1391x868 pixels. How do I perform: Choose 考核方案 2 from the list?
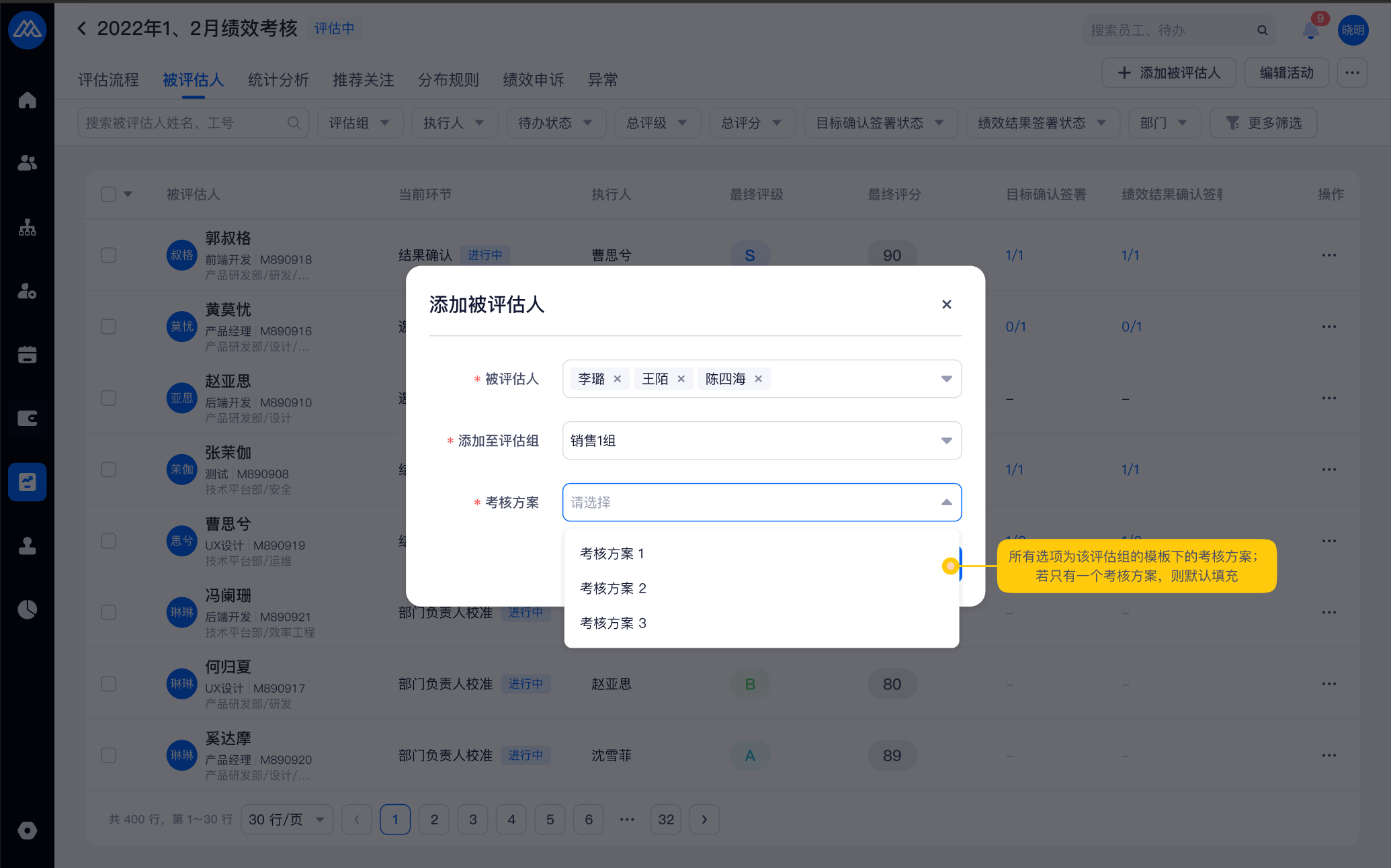613,589
